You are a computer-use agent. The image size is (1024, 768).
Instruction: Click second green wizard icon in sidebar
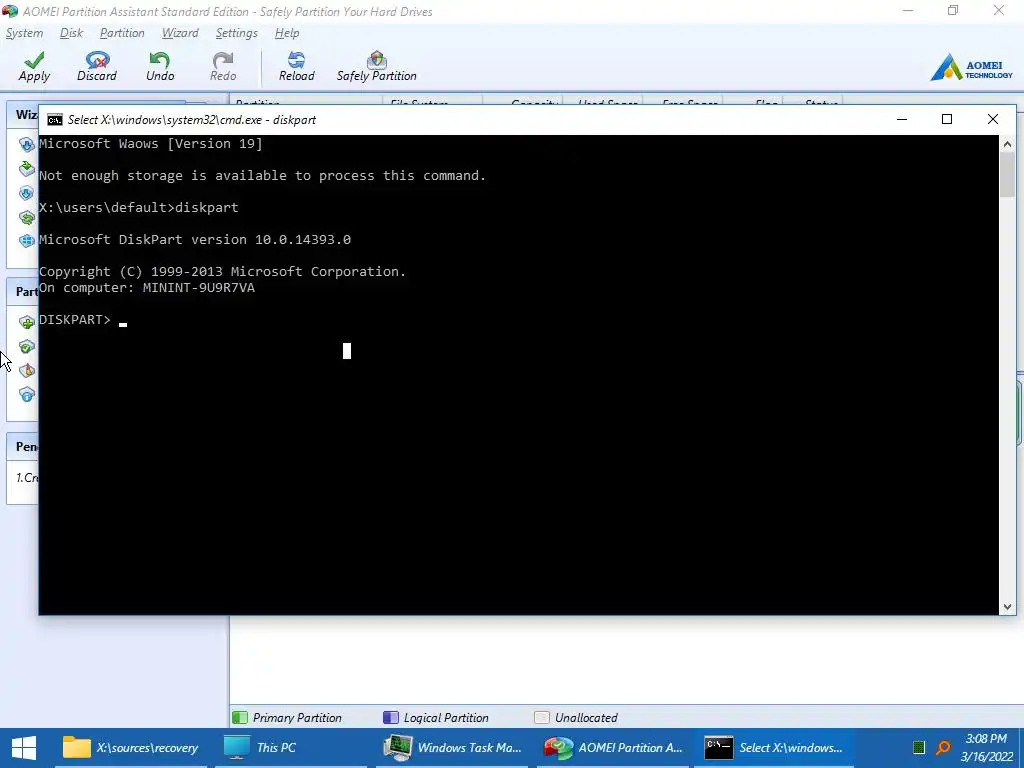27,168
